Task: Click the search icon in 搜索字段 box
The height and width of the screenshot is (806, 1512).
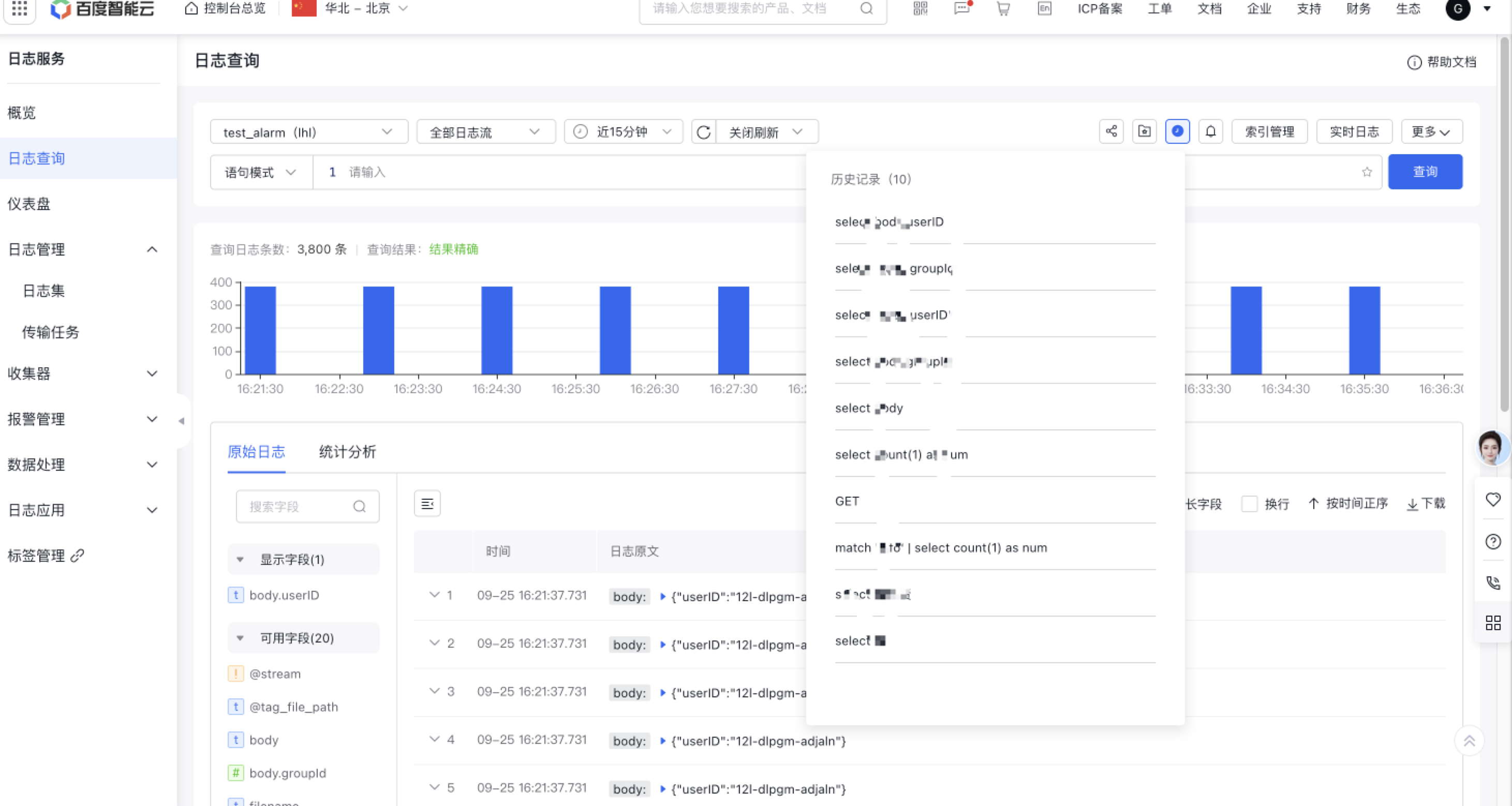Action: point(359,506)
